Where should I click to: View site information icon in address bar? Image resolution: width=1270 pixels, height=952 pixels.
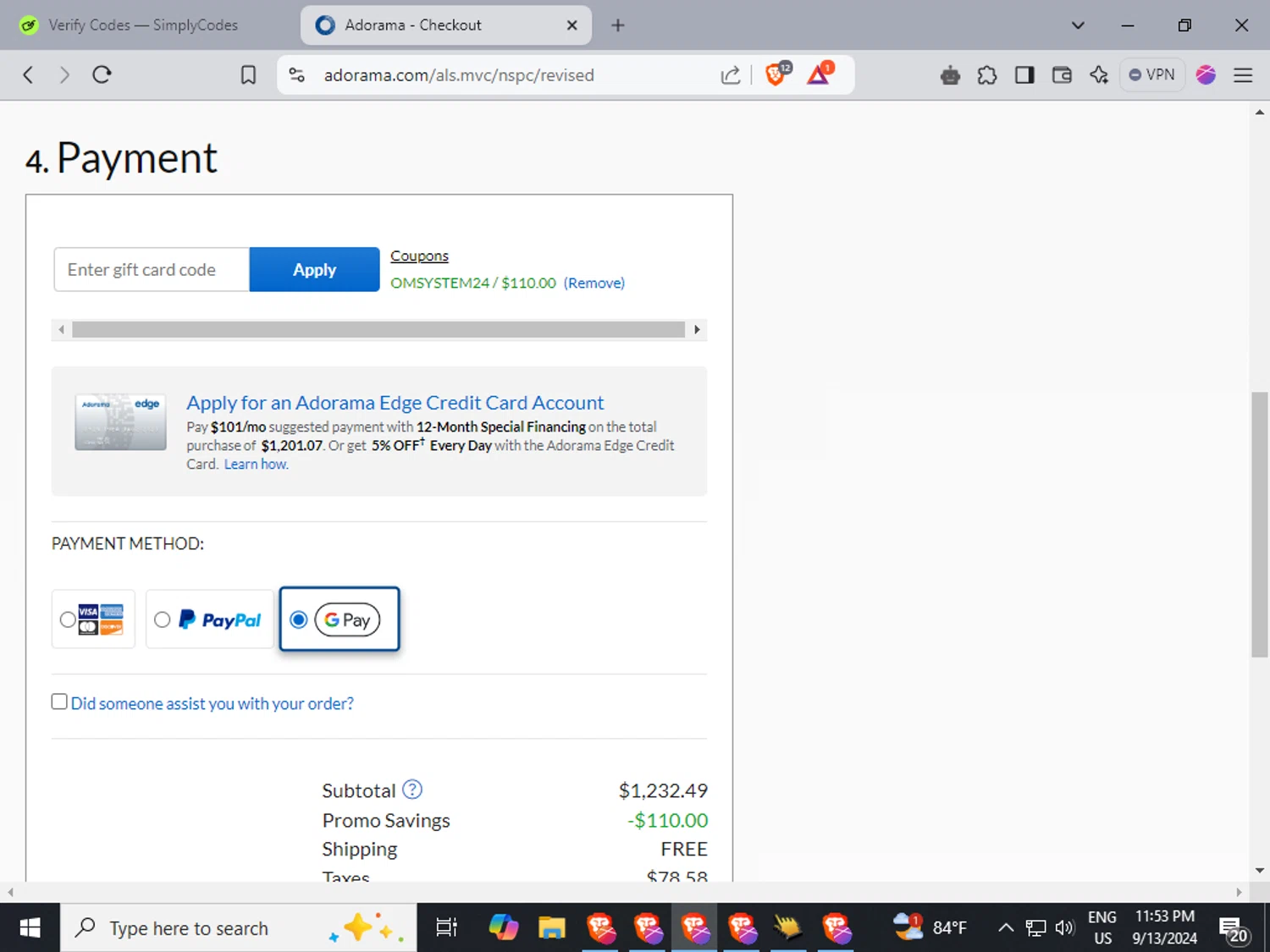[x=297, y=75]
